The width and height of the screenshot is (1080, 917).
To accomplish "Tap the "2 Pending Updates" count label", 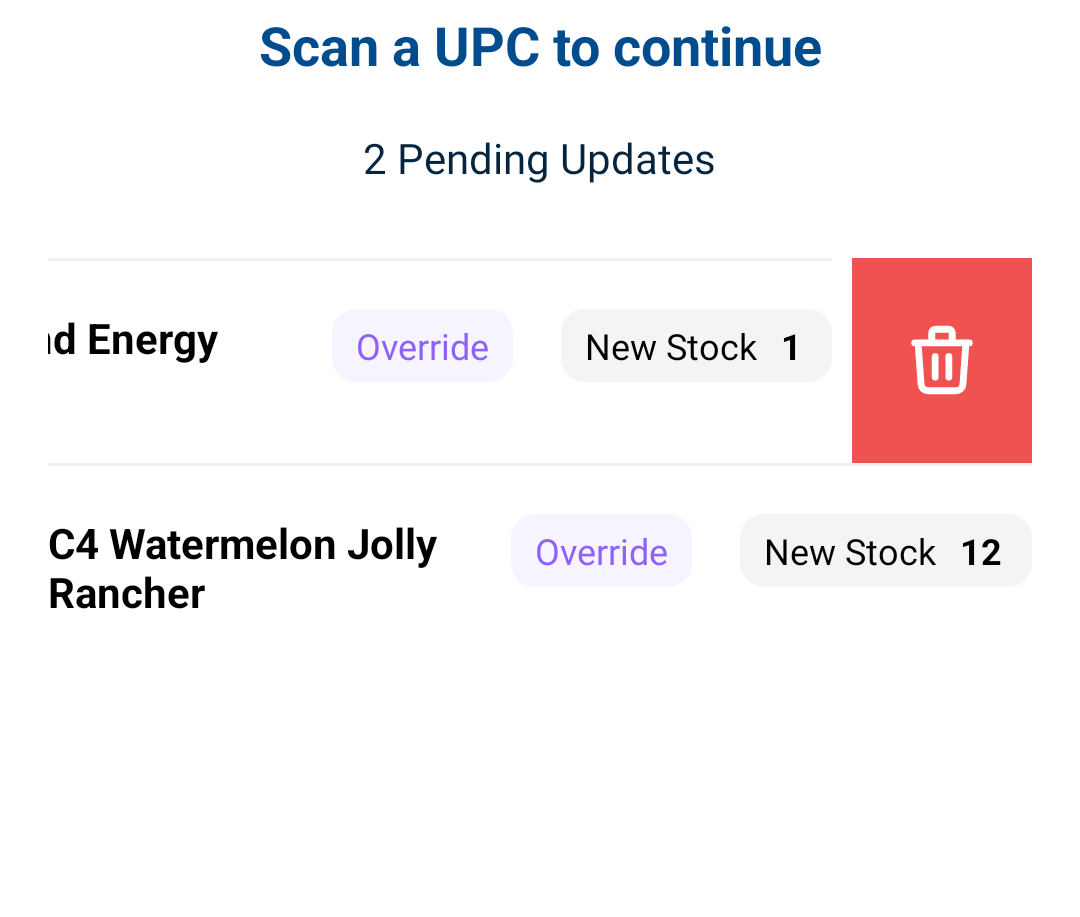I will coord(539,160).
